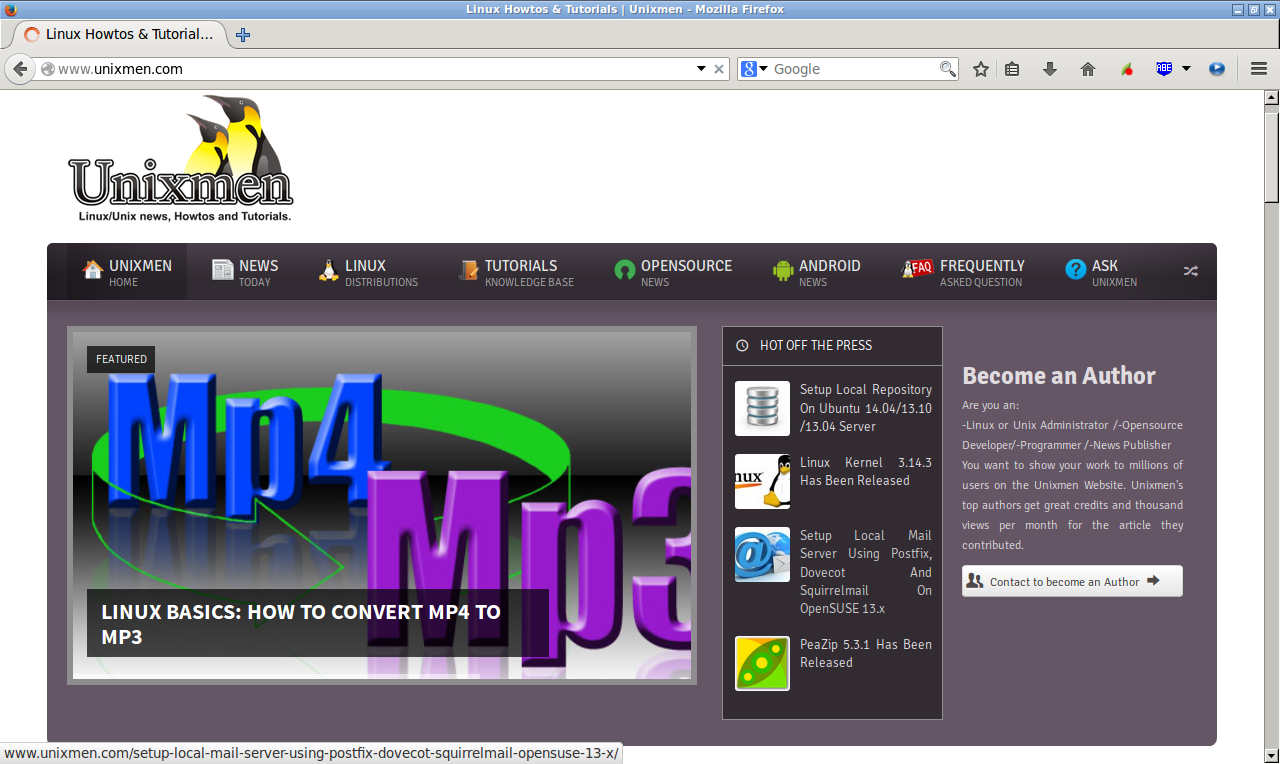Open Linux Kernel 3.14.3 Released article
The width and height of the screenshot is (1280, 764).
(x=866, y=471)
